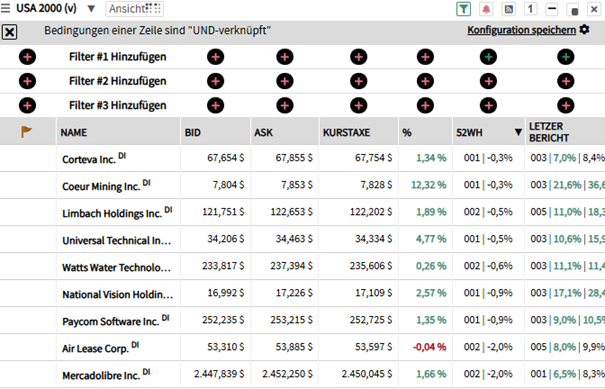Add a BID condition in Filter #1 row
The height and width of the screenshot is (389, 605).
click(215, 57)
